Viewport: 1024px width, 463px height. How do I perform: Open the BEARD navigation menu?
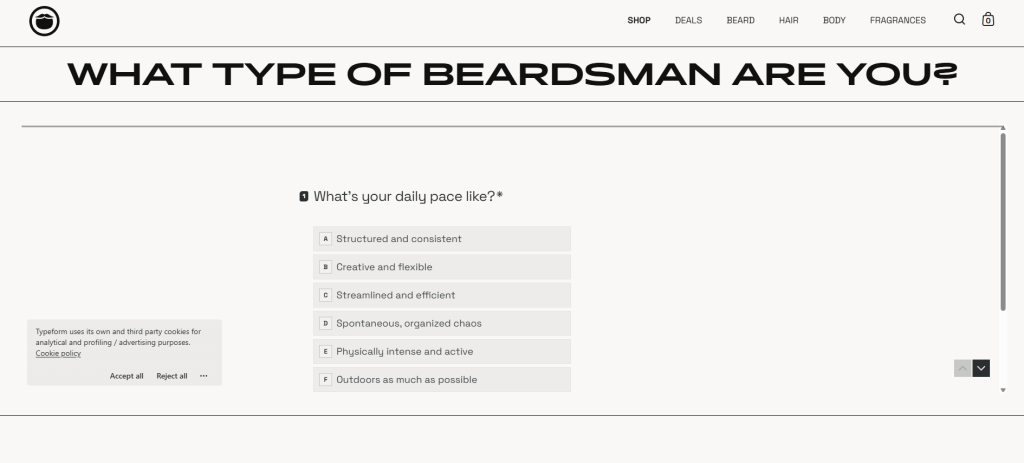point(741,20)
